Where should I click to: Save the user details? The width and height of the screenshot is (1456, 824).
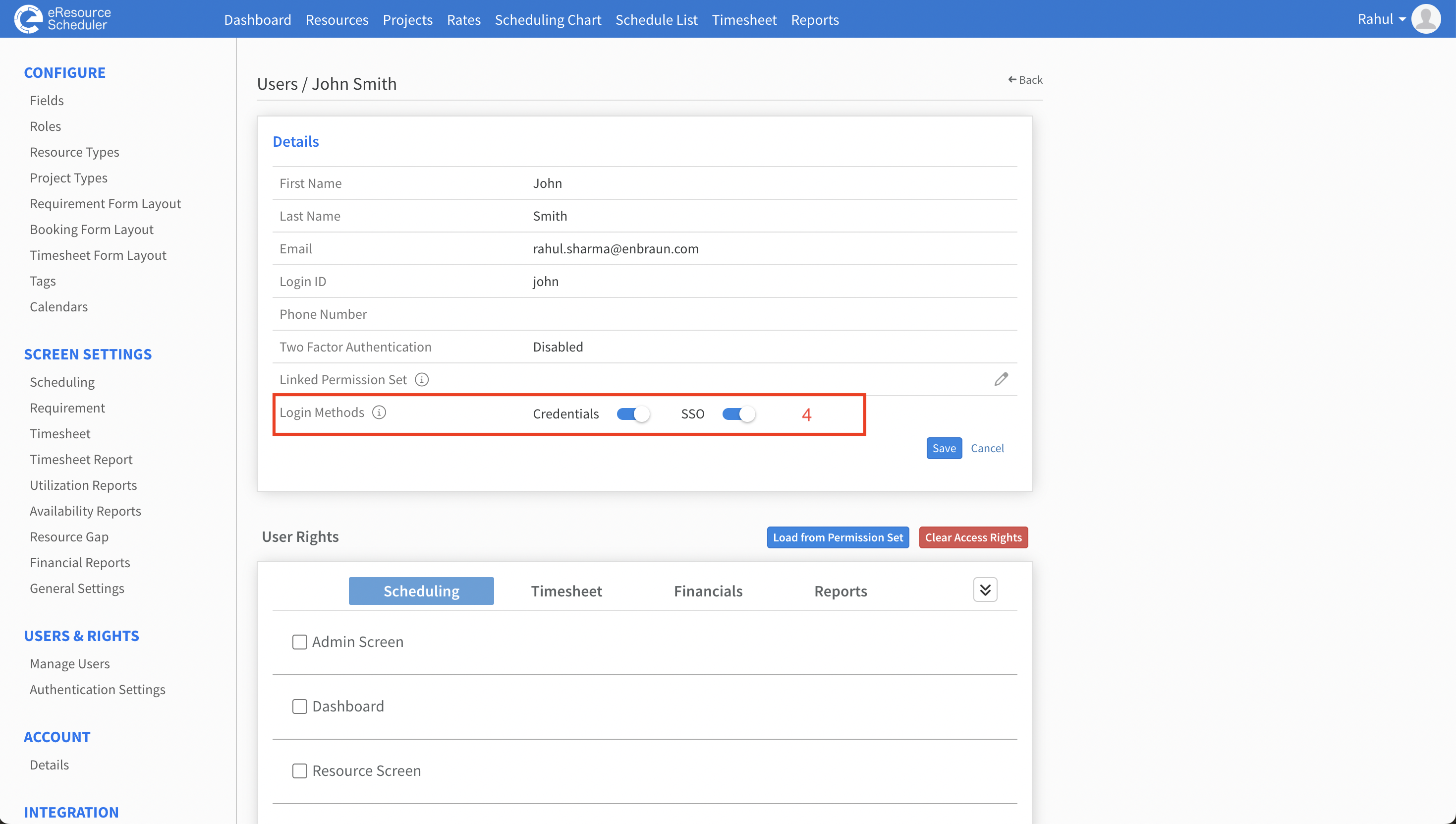[x=944, y=448]
